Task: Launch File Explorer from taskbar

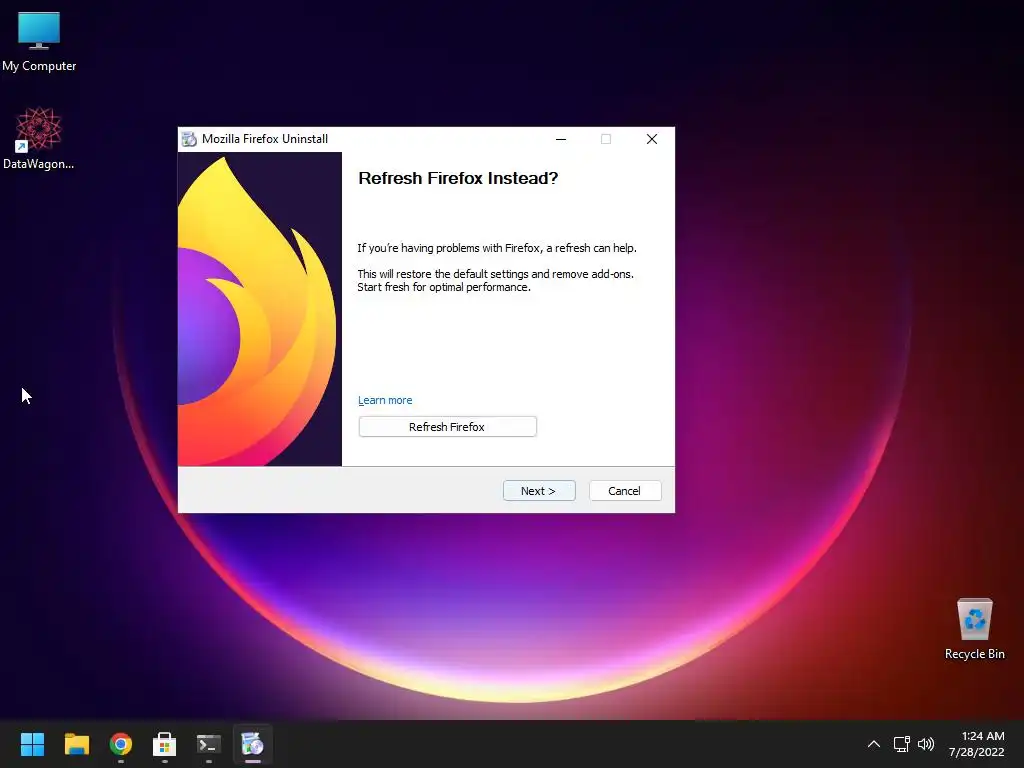Action: click(x=76, y=744)
